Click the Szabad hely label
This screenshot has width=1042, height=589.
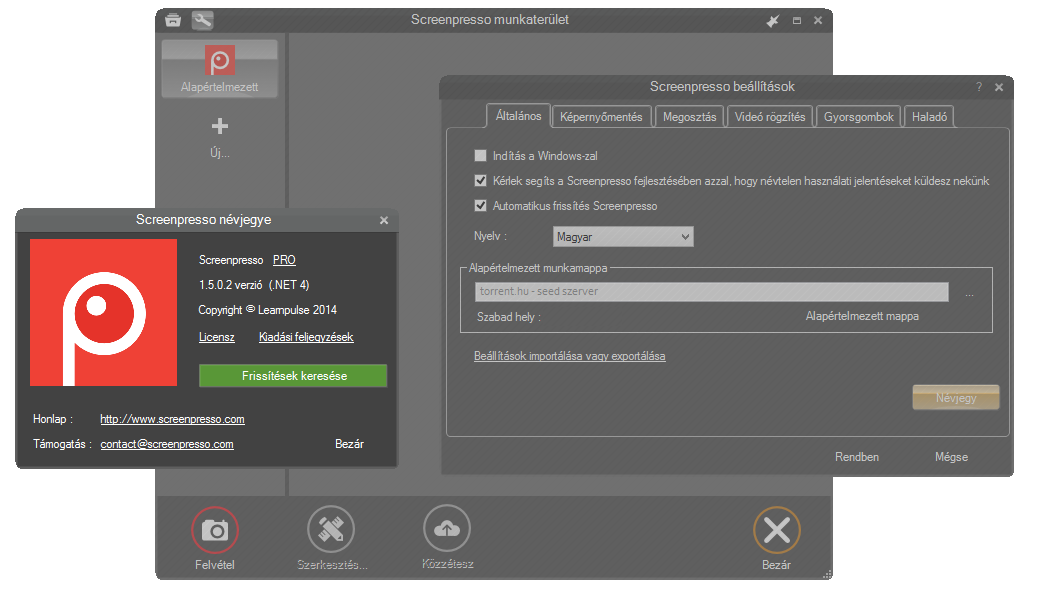tap(508, 317)
